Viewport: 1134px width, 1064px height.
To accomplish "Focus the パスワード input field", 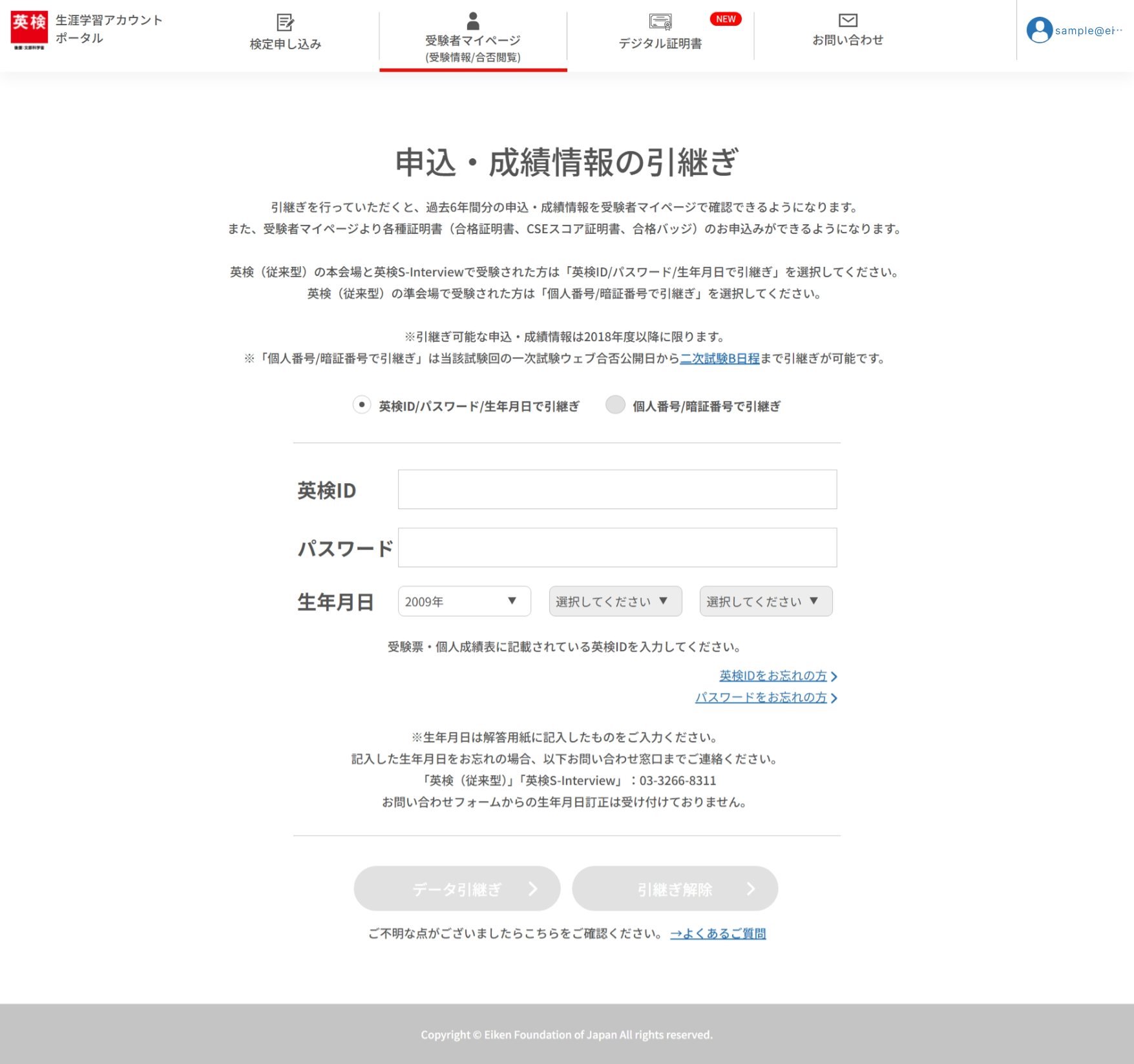I will [617, 548].
